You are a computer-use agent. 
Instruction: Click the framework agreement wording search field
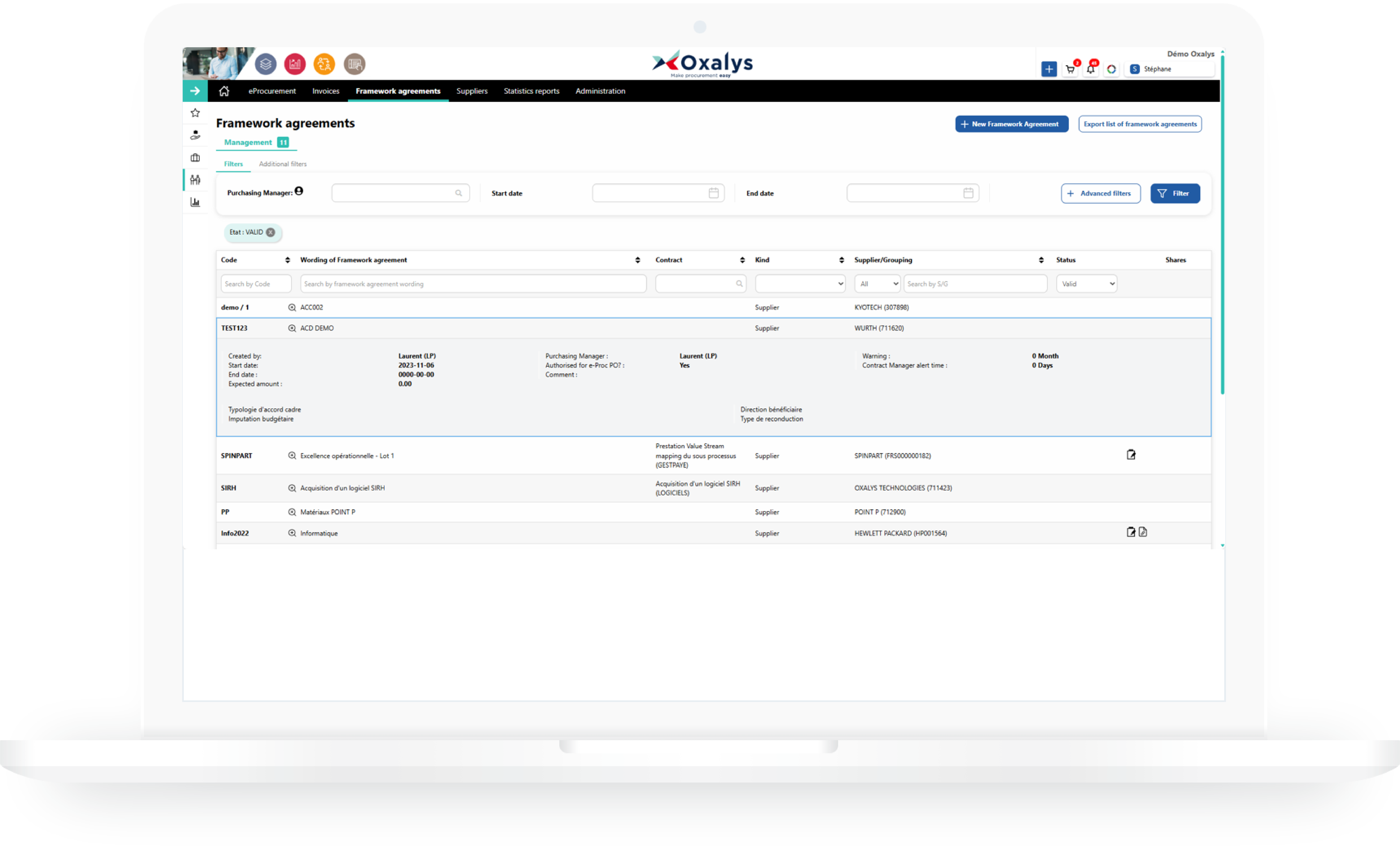pyautogui.click(x=473, y=284)
